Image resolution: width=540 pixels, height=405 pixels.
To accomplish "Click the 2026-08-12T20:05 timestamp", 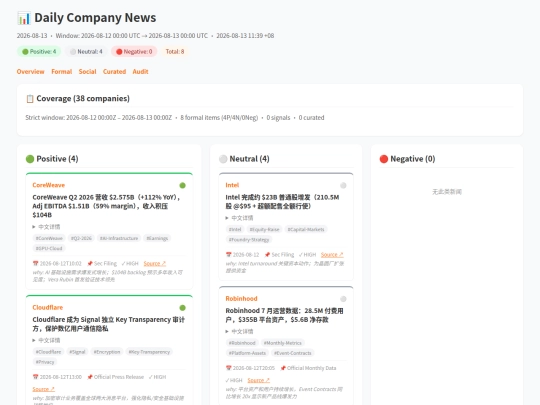I will tap(254, 368).
